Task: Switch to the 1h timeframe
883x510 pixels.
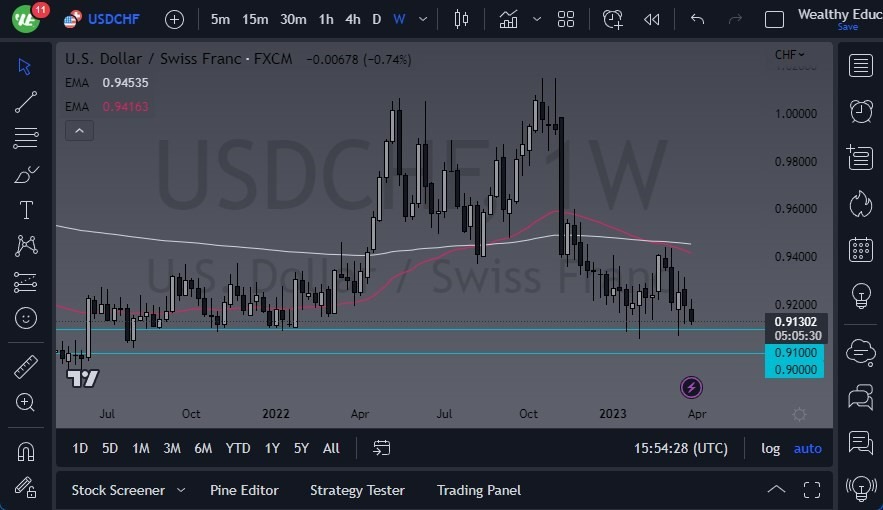Action: 326,19
